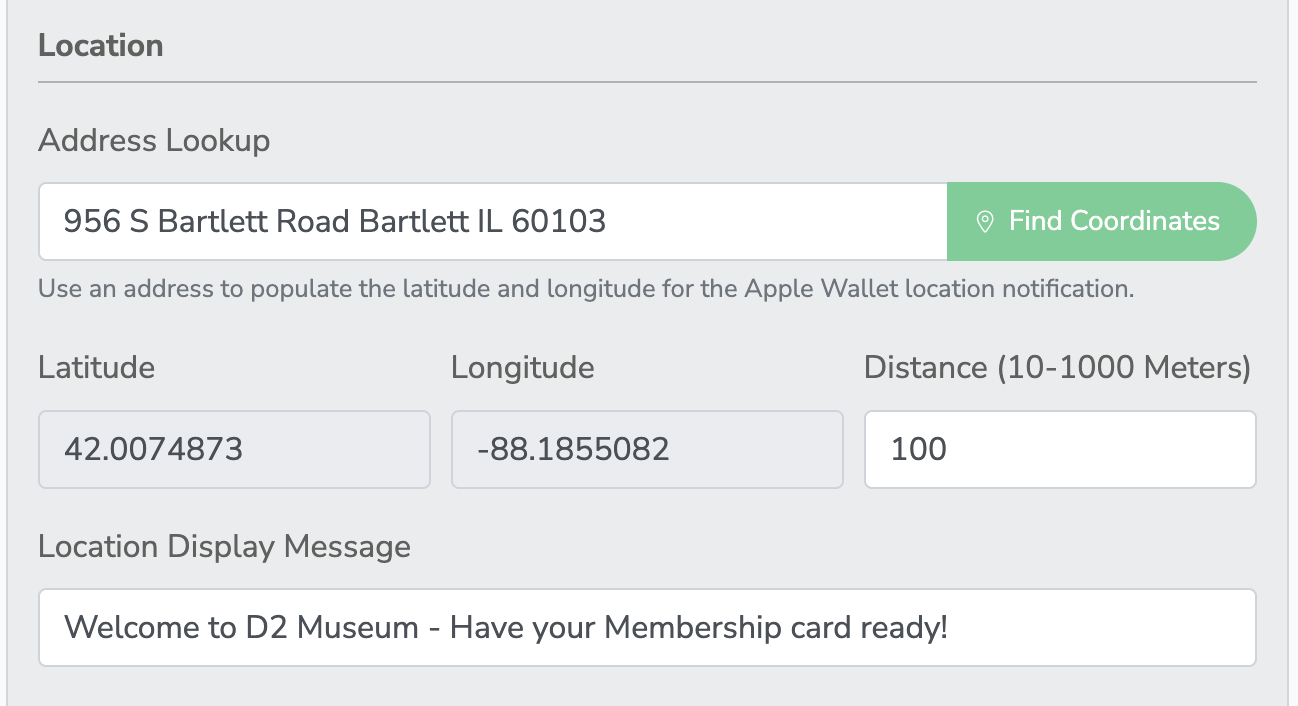
Task: Place cursor on zip code 60103 in address
Action: [559, 221]
